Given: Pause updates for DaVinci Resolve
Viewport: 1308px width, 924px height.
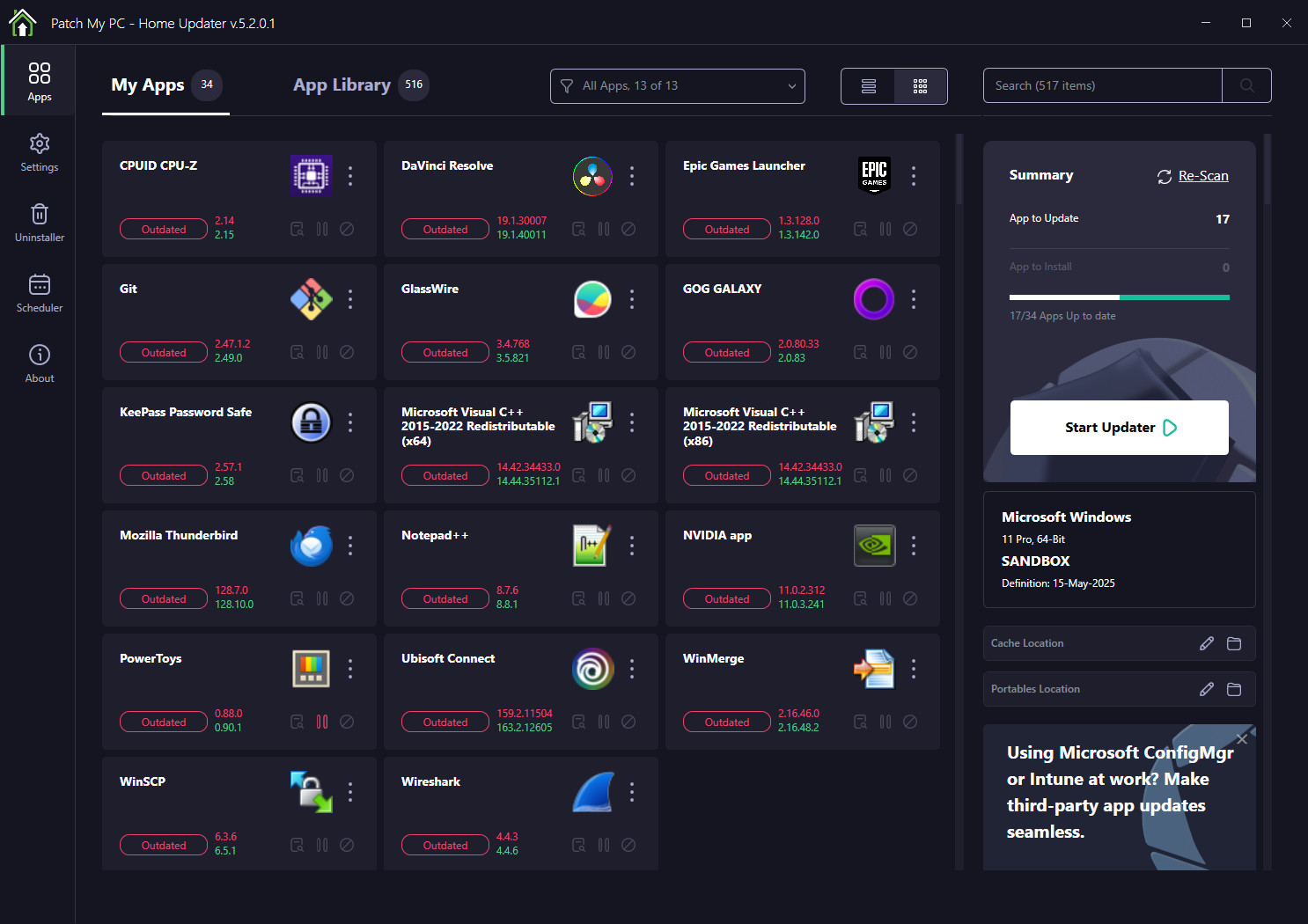Looking at the screenshot, I should [x=604, y=229].
